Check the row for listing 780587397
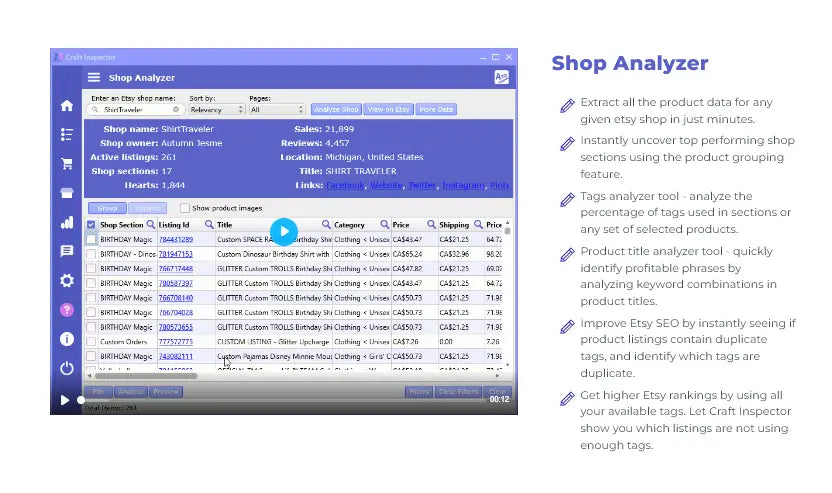Image resolution: width=832 pixels, height=493 pixels. [91, 283]
